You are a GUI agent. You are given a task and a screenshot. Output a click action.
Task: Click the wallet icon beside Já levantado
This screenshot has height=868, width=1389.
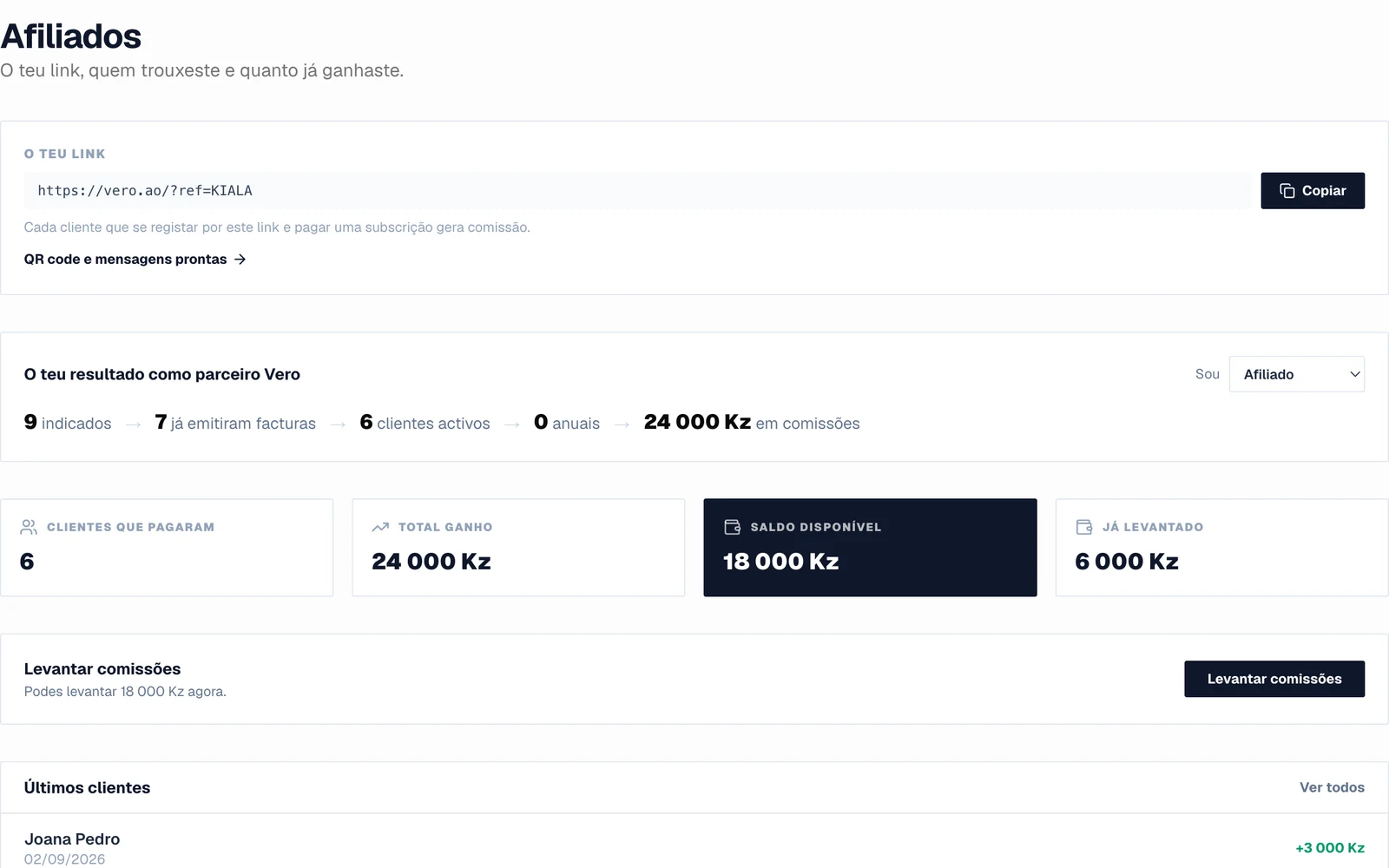pos(1084,527)
